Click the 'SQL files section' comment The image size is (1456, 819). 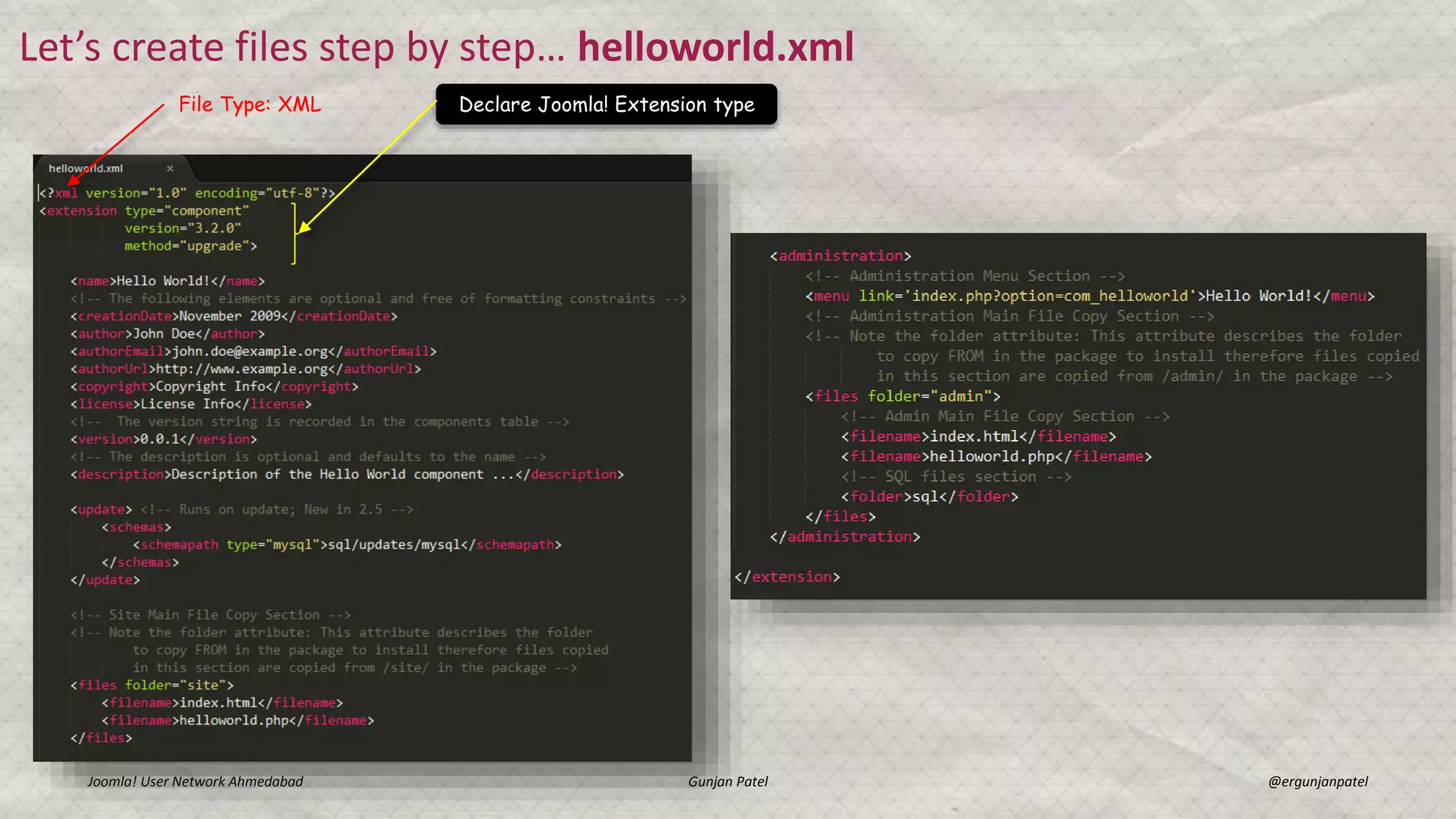(x=956, y=476)
